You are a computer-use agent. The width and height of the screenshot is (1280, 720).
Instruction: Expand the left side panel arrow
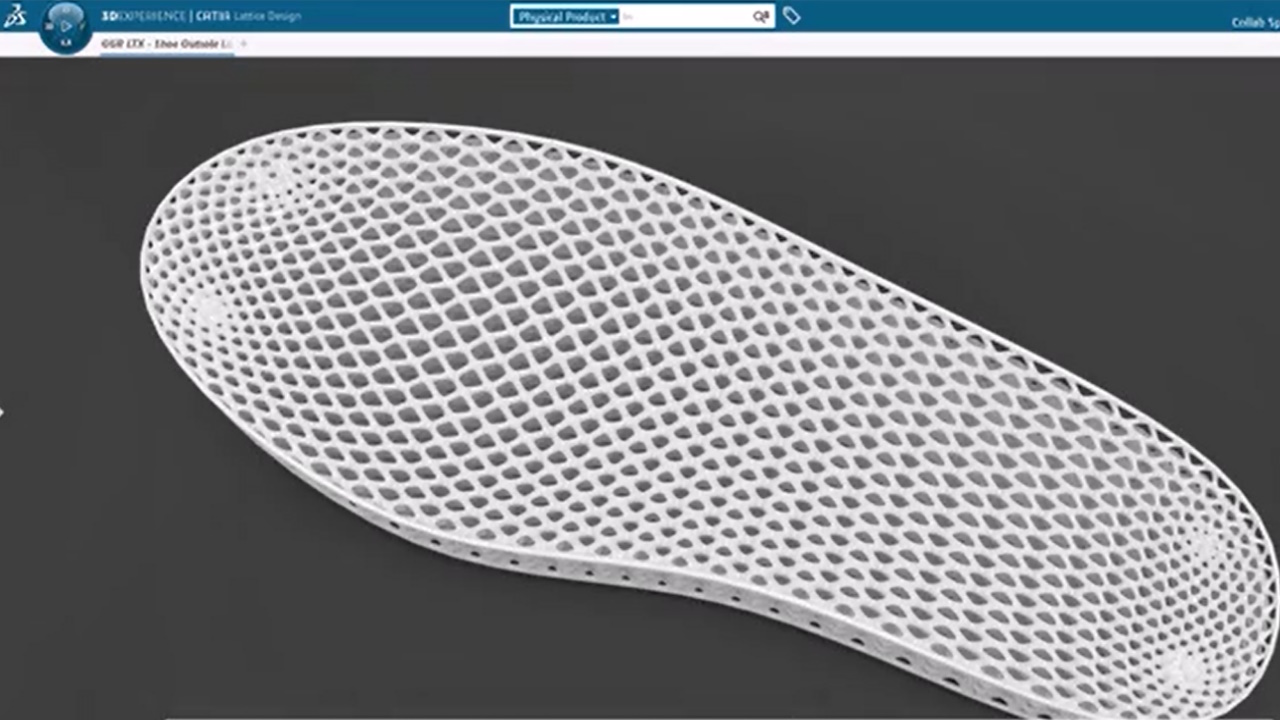tap(2, 410)
